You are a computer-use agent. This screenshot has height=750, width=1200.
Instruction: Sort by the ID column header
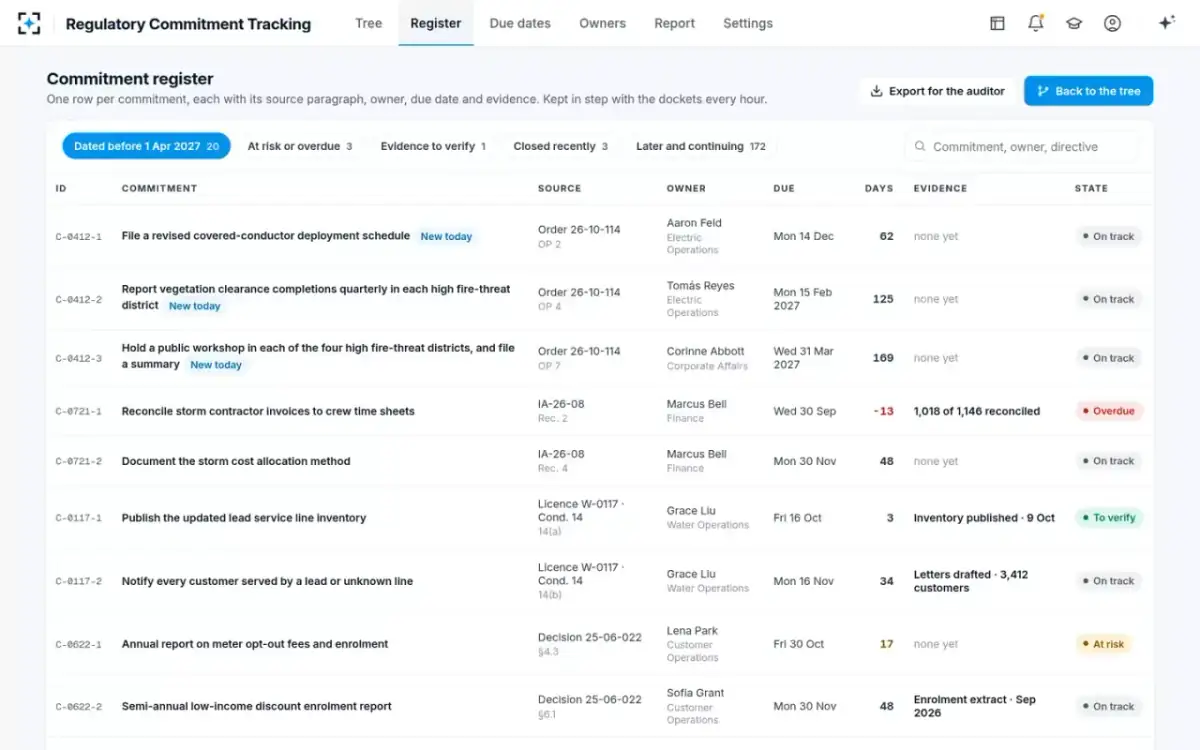[x=61, y=188]
